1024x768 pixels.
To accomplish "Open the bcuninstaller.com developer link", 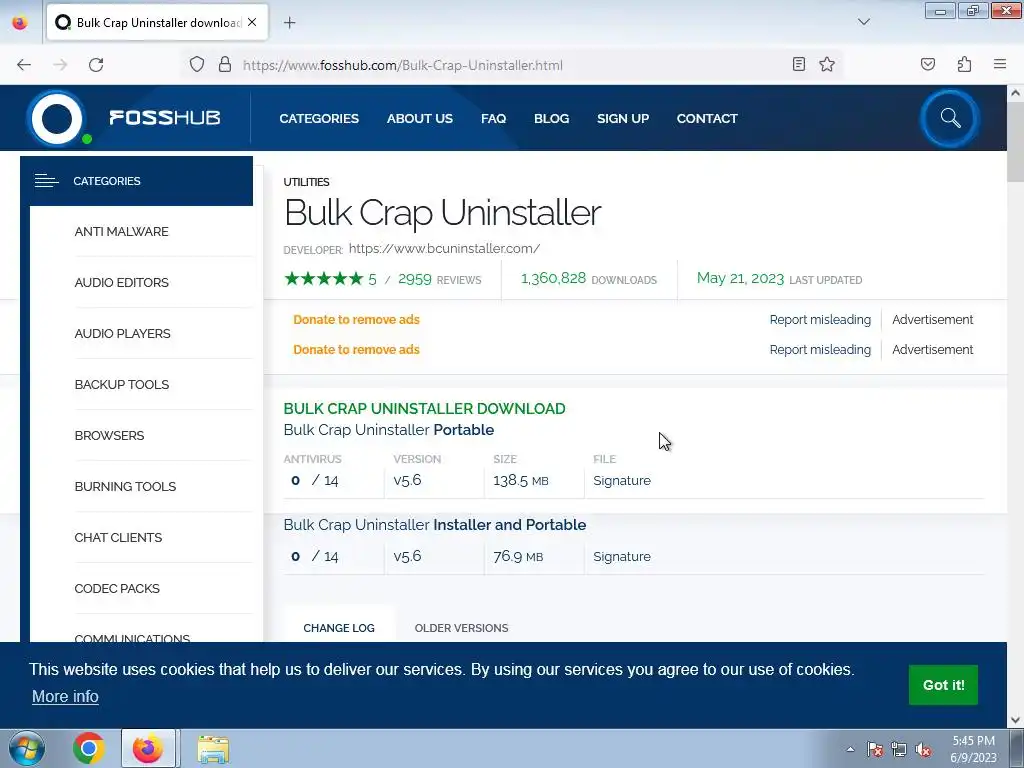I will [444, 248].
